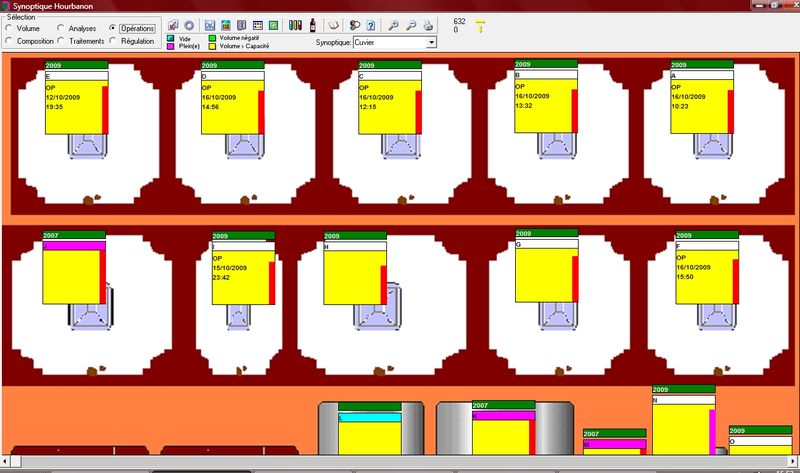Image resolution: width=800 pixels, height=473 pixels.
Task: Enable the Traitements radio button
Action: (62, 41)
